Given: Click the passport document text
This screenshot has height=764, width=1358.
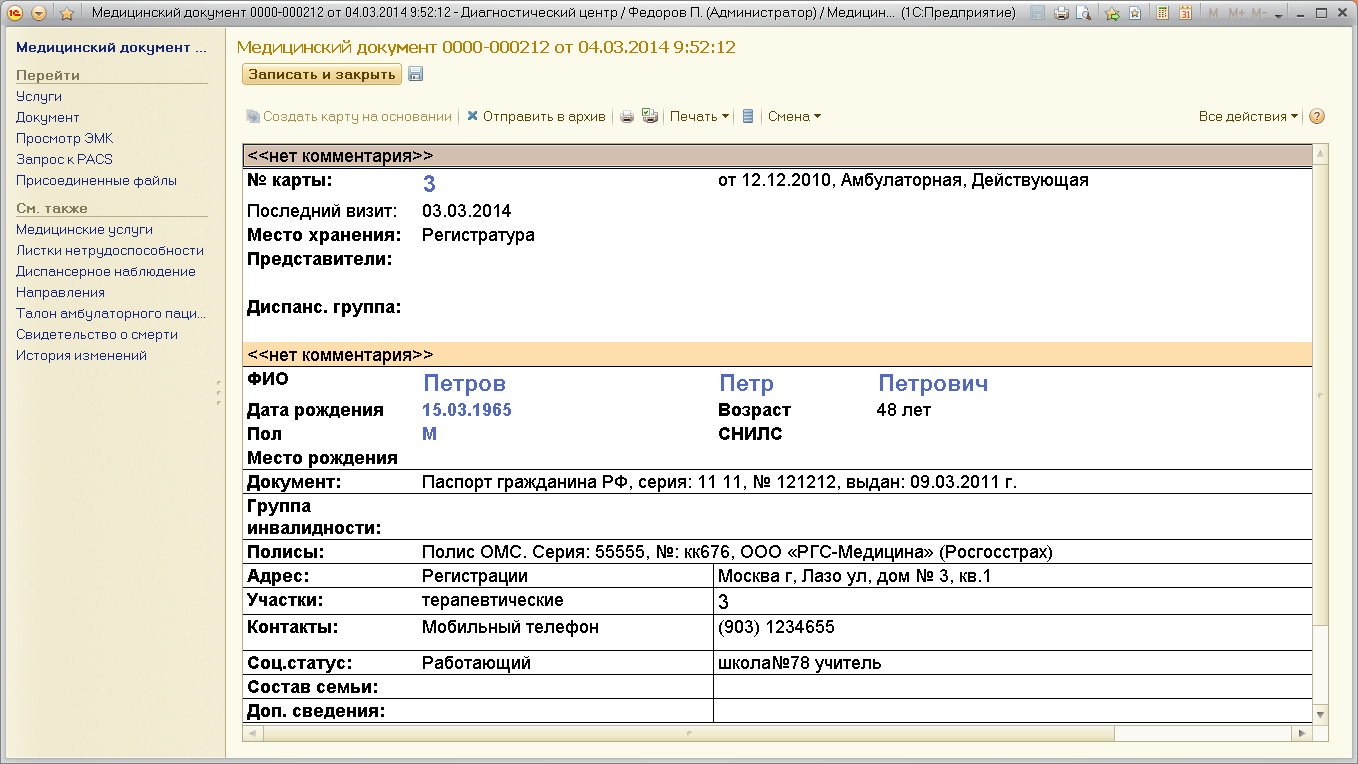Looking at the screenshot, I should click(719, 483).
